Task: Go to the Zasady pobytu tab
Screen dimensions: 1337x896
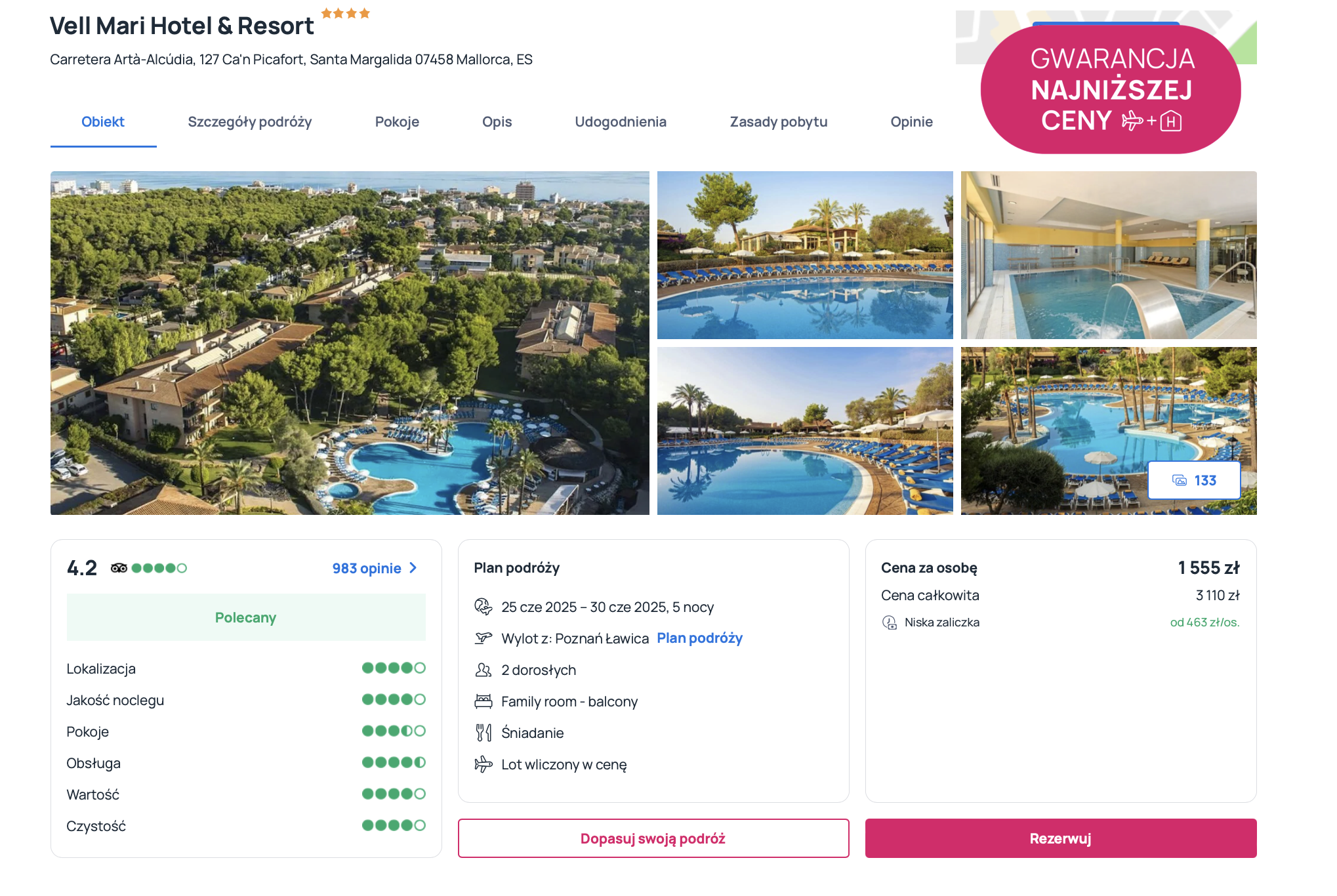Action: pyautogui.click(x=779, y=122)
